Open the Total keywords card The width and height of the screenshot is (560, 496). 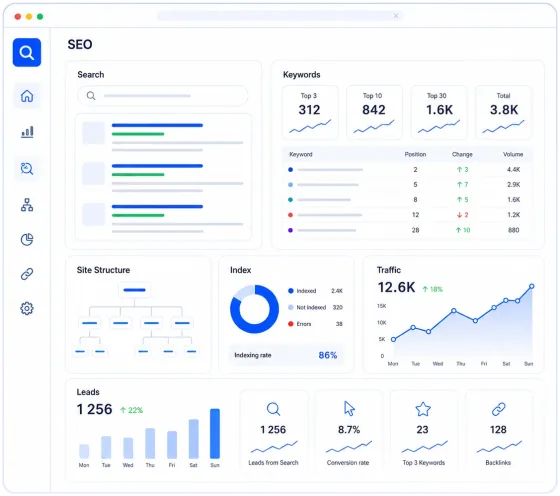click(x=504, y=112)
